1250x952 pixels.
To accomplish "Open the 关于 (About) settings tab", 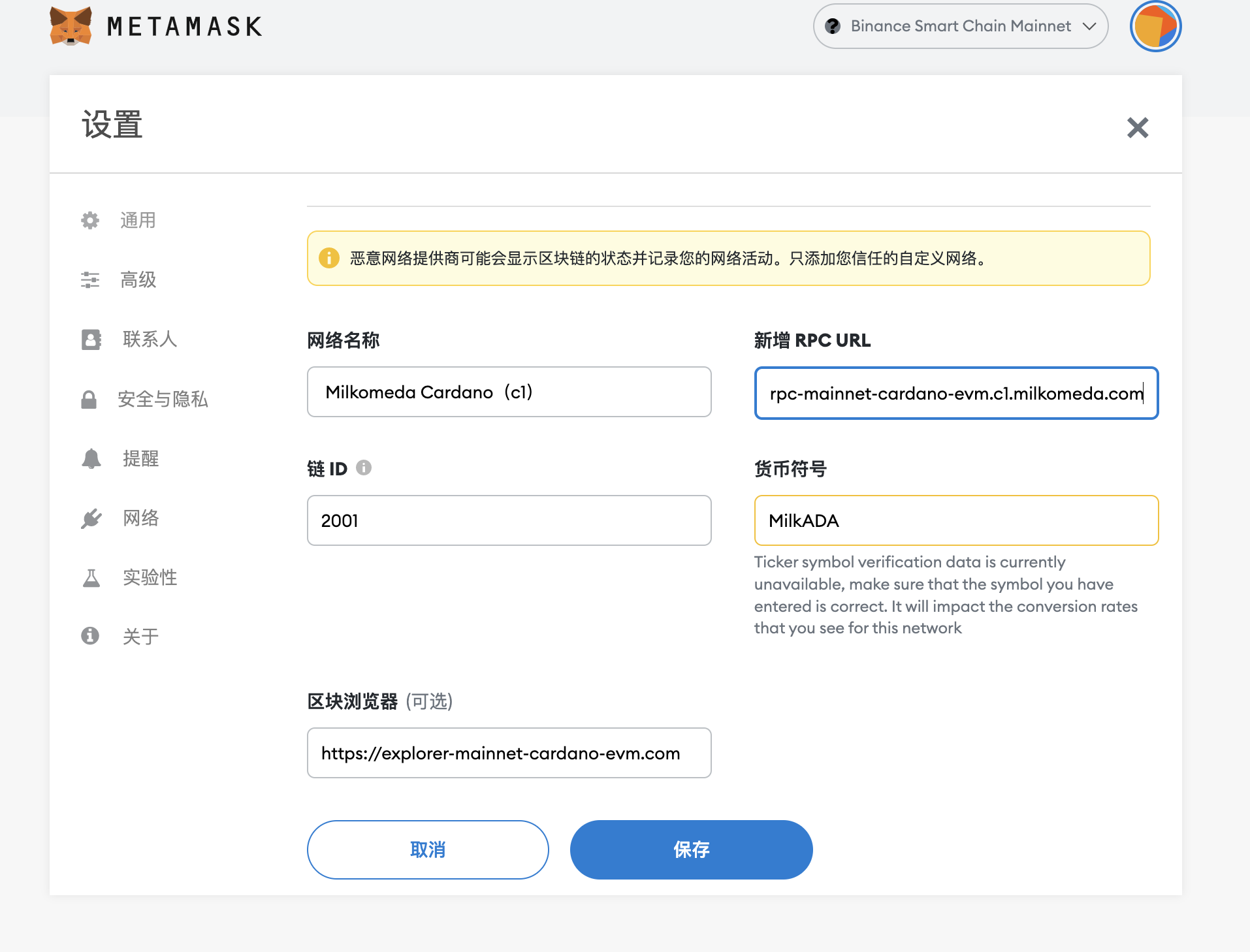I will pyautogui.click(x=140, y=637).
